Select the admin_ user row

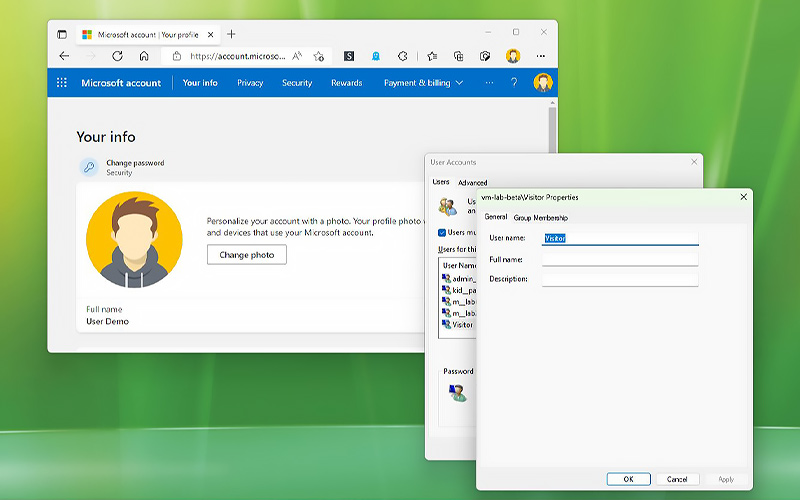point(458,279)
